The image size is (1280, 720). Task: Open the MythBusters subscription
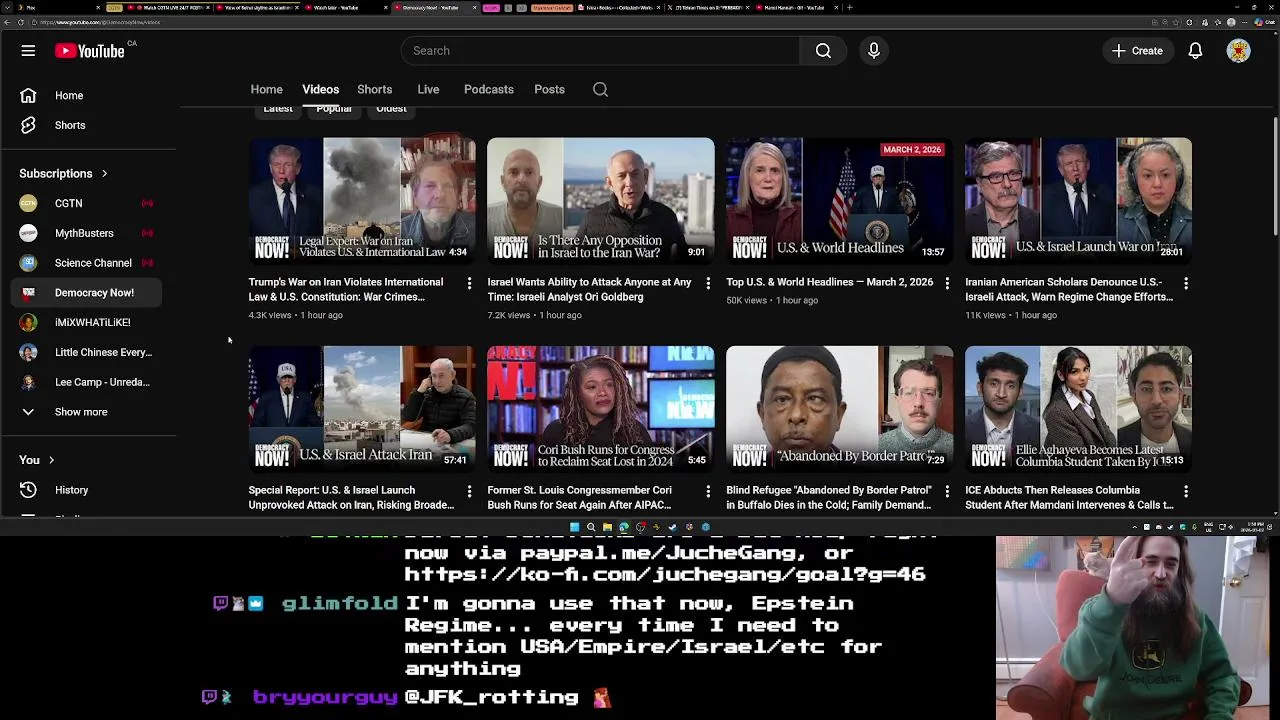click(x=84, y=234)
